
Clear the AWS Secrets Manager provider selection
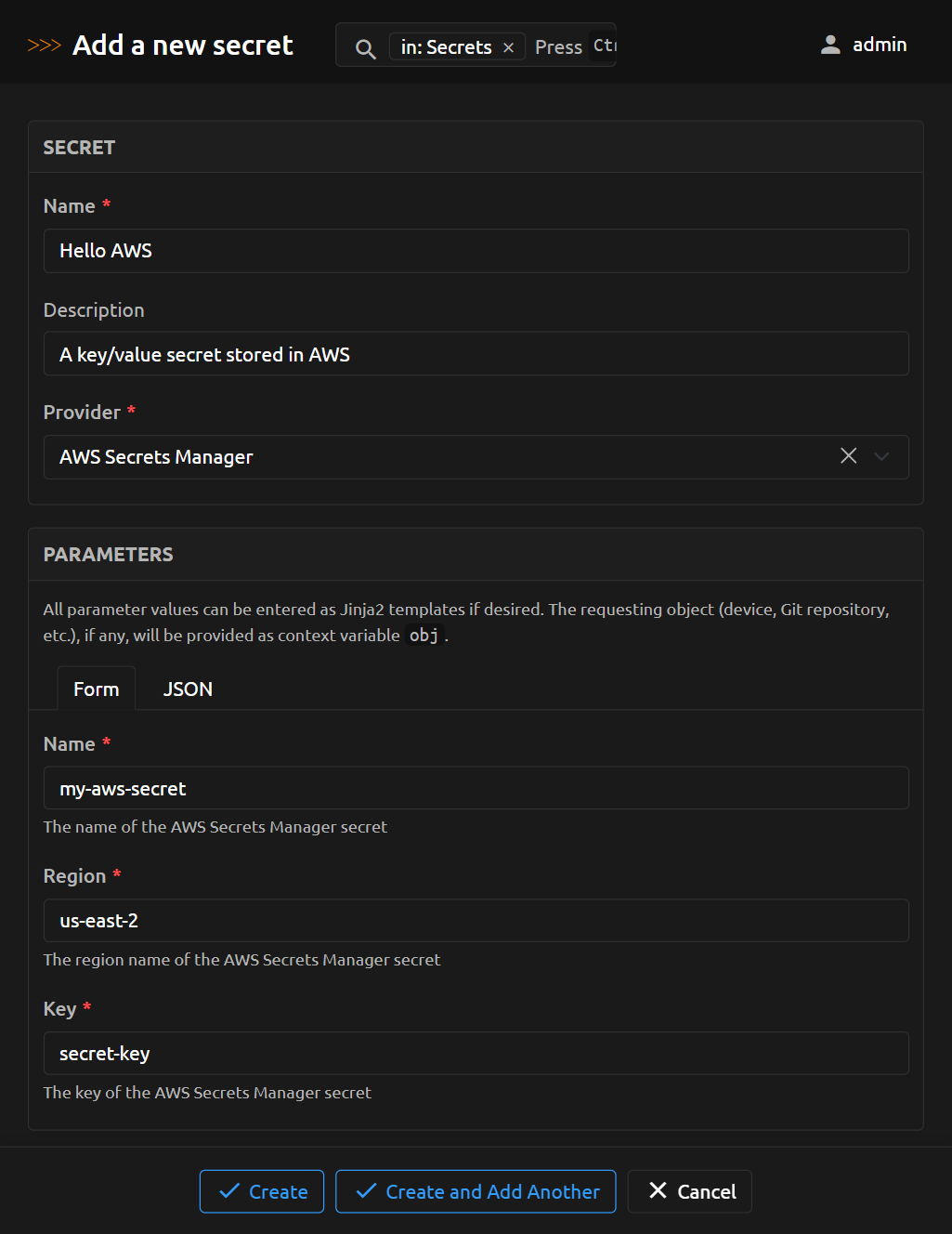[x=848, y=455]
